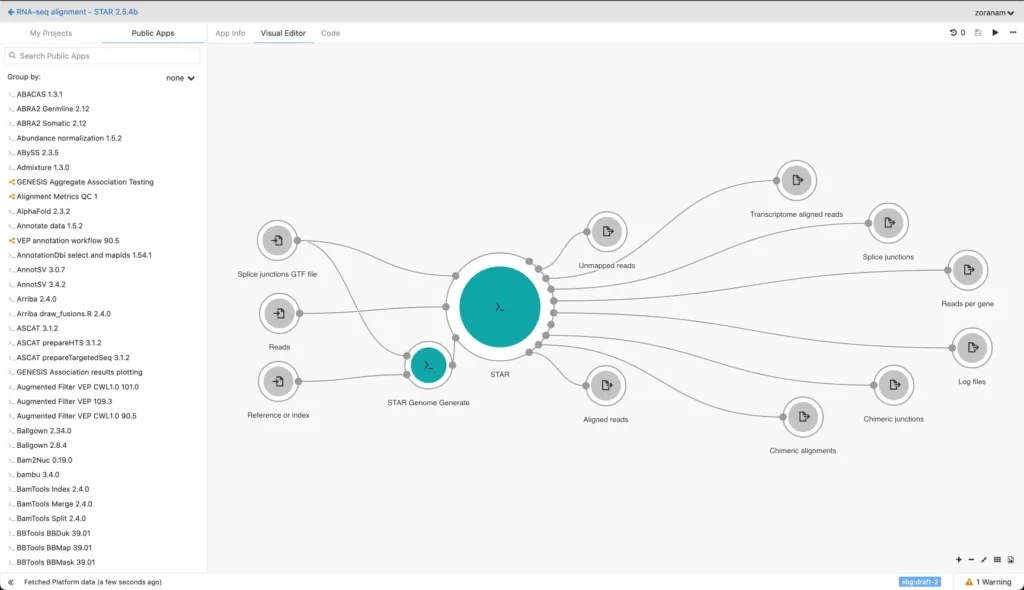Click the revision history icon in the toolbar

tap(953, 33)
